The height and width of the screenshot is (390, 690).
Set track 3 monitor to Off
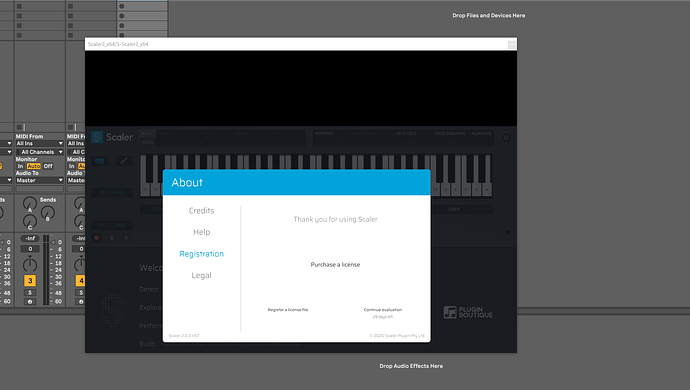tap(48, 166)
